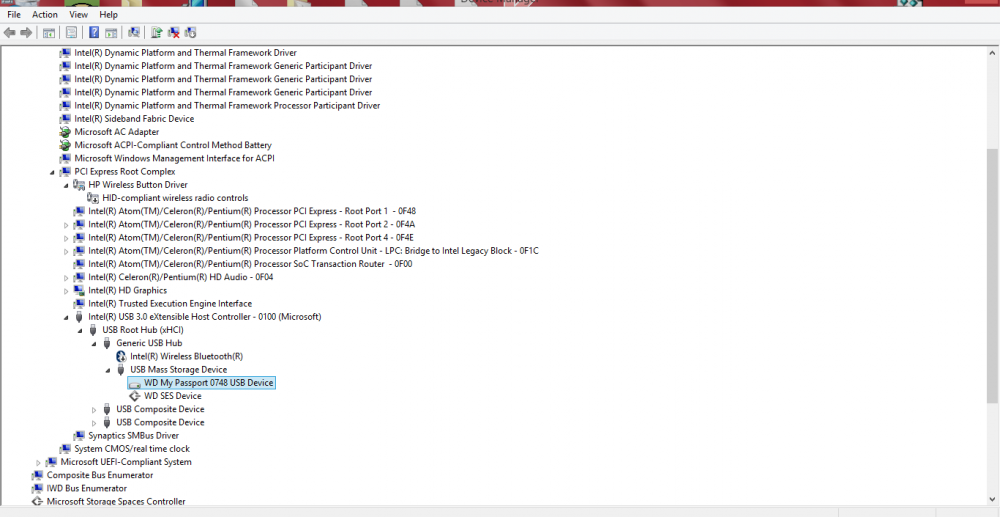Toggle the Show/Hide Console Tree toolbar icon

48,33
